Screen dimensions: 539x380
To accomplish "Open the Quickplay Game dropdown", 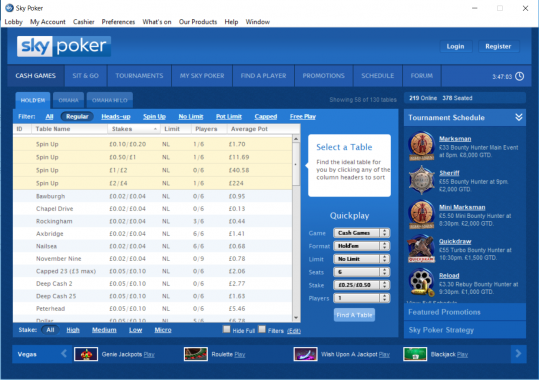I will 361,233.
